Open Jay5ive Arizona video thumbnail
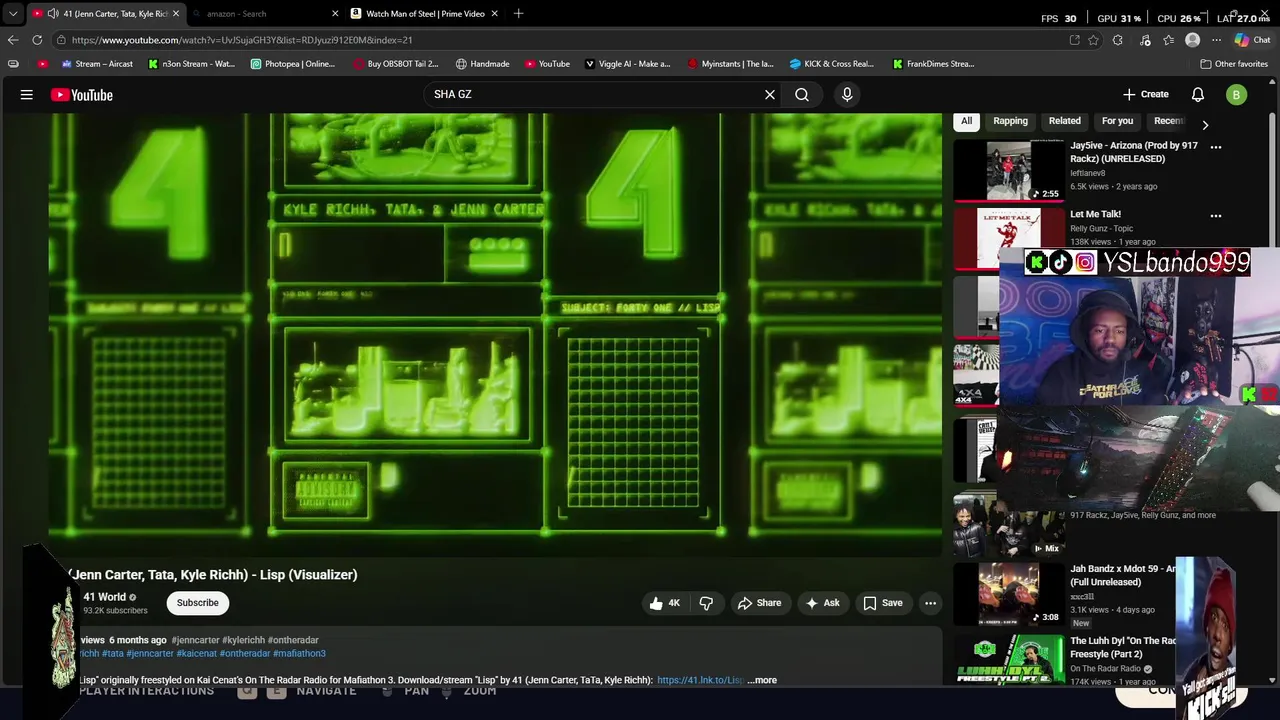1280x720 pixels. pyautogui.click(x=1010, y=170)
